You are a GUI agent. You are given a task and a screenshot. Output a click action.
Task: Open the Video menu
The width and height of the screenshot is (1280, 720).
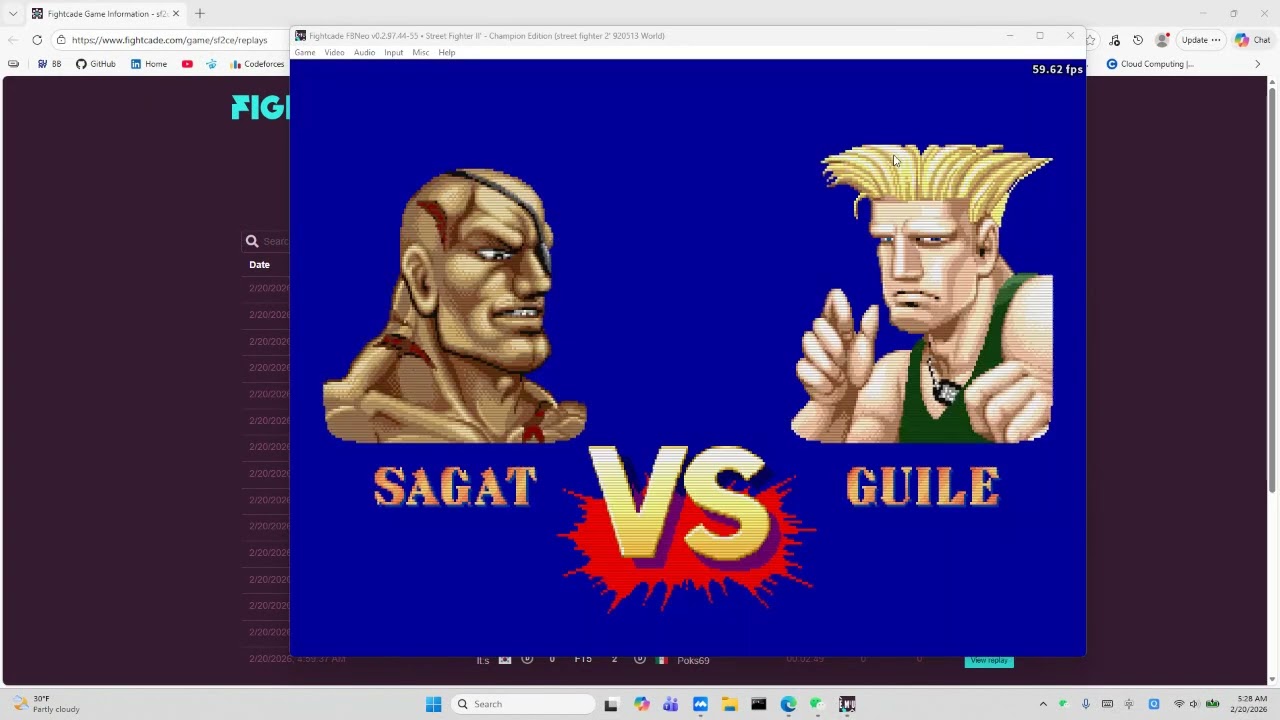click(x=334, y=53)
